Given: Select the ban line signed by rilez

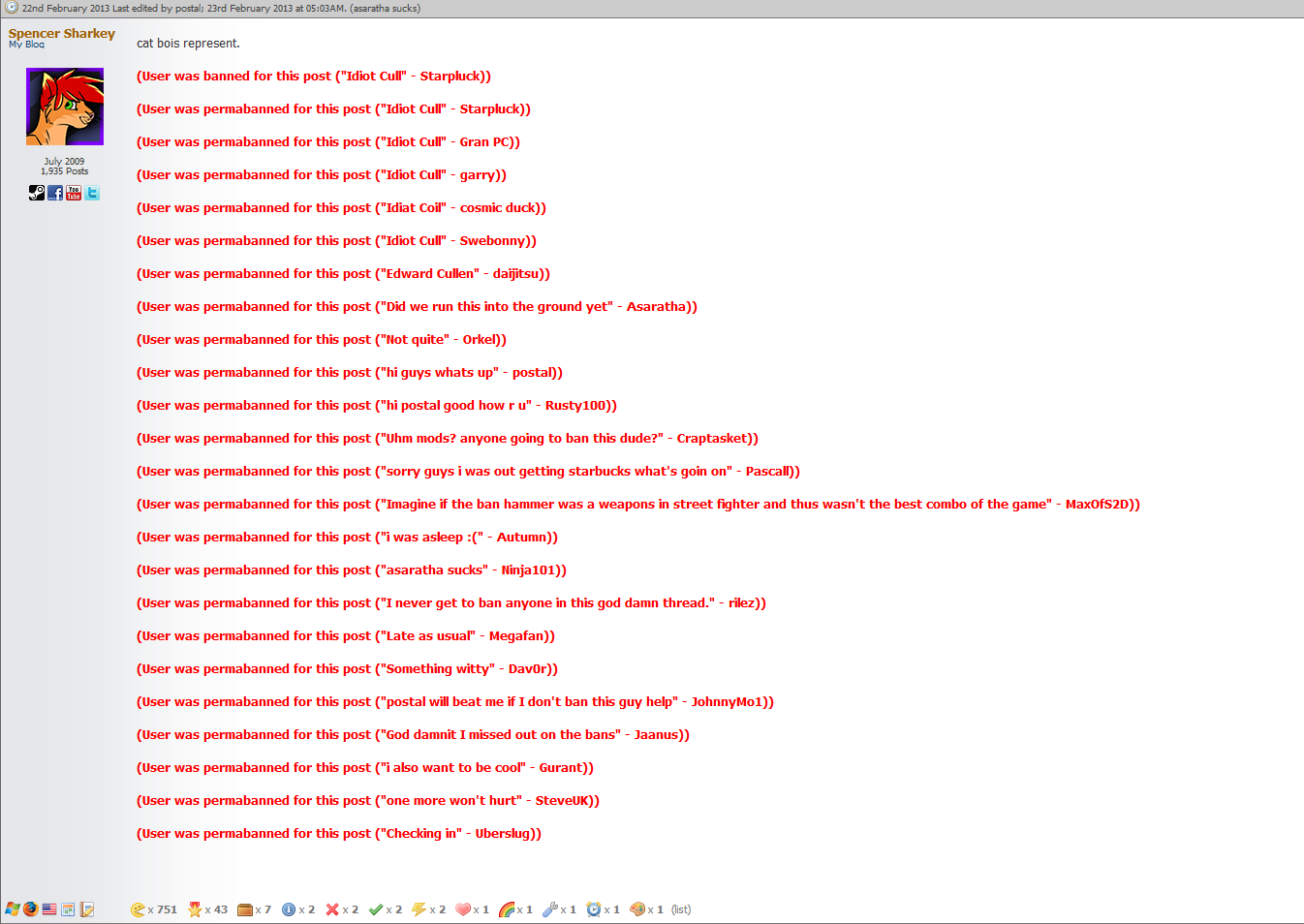Looking at the screenshot, I should point(451,603).
